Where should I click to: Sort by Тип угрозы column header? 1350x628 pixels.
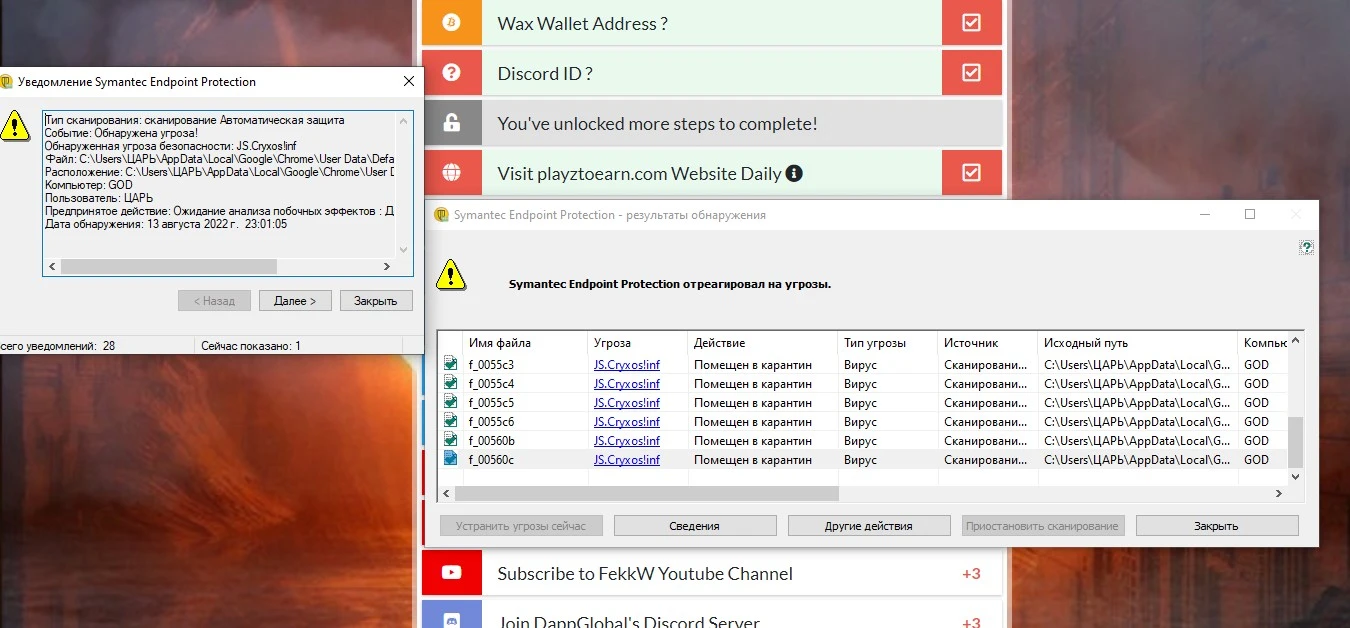(x=888, y=342)
